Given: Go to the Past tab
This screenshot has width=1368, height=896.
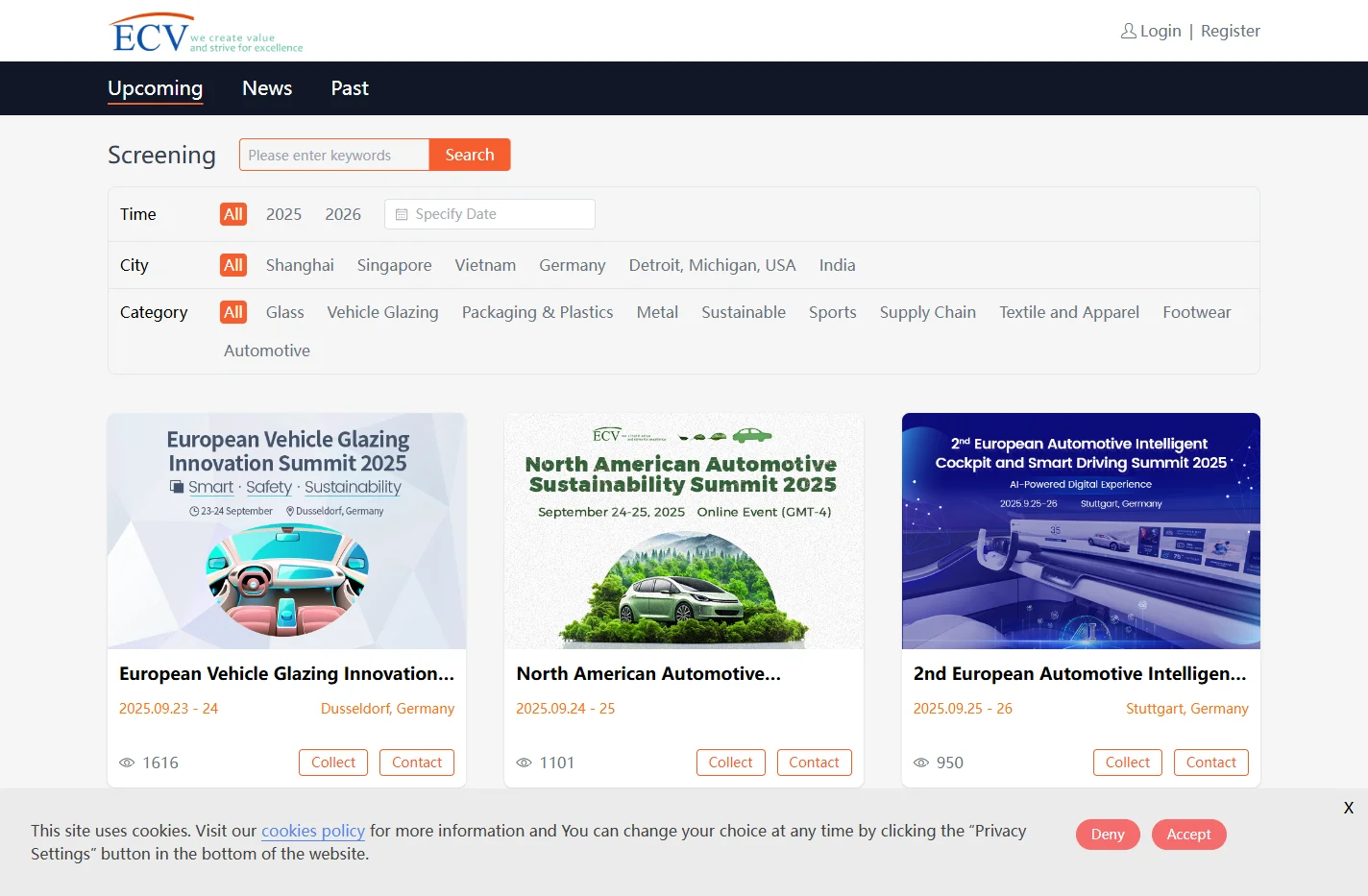Looking at the screenshot, I should [350, 88].
